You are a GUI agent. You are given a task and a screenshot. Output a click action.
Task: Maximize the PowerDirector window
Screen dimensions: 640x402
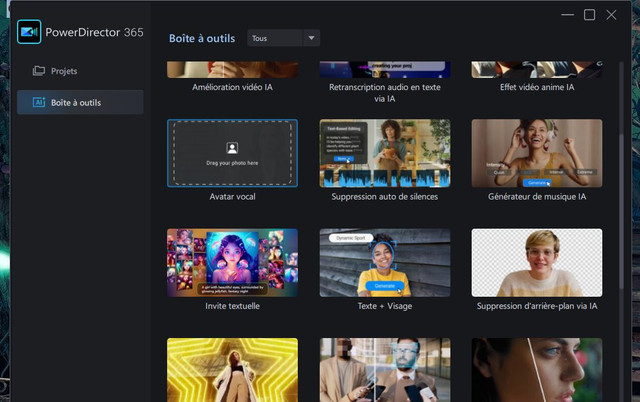click(x=589, y=15)
